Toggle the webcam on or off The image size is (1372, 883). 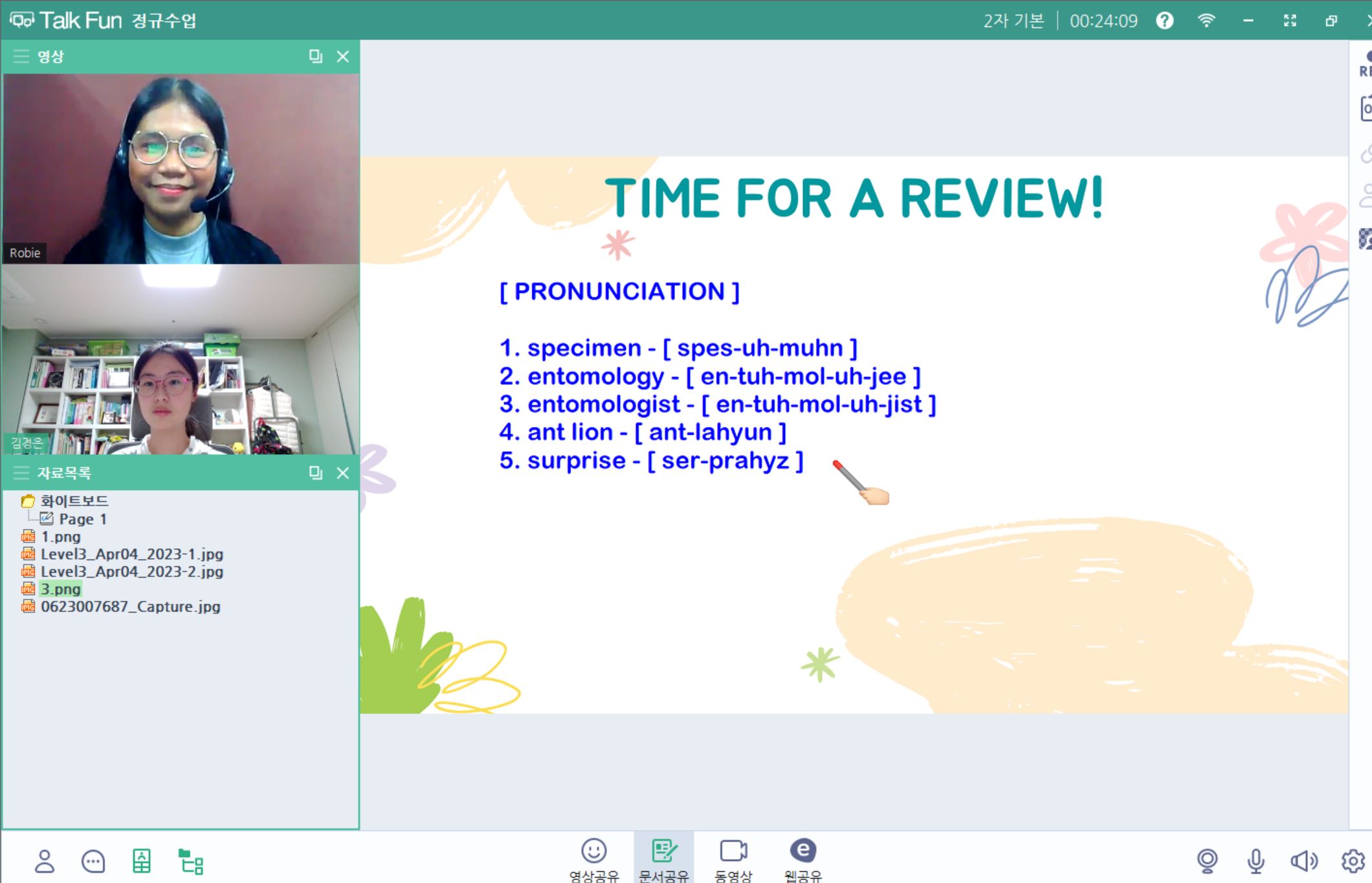coord(1207,861)
